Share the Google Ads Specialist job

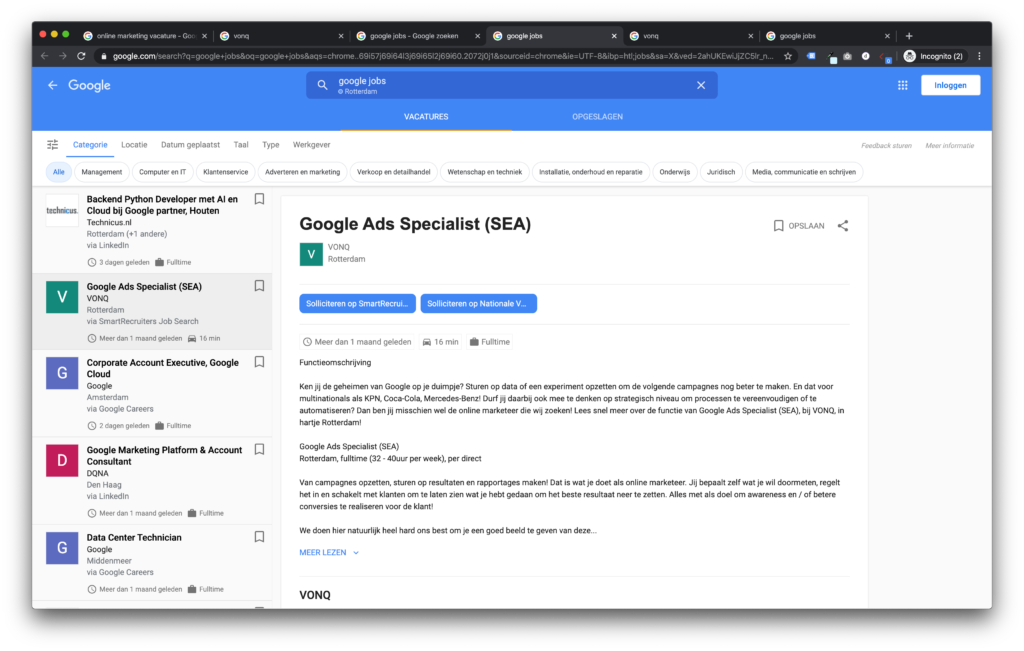pos(843,226)
